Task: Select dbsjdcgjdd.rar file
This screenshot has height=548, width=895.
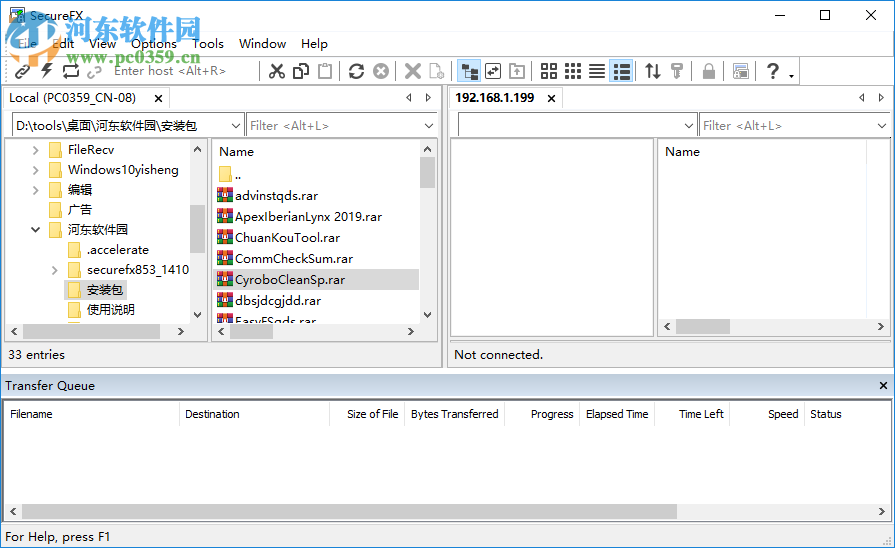Action: coord(278,301)
